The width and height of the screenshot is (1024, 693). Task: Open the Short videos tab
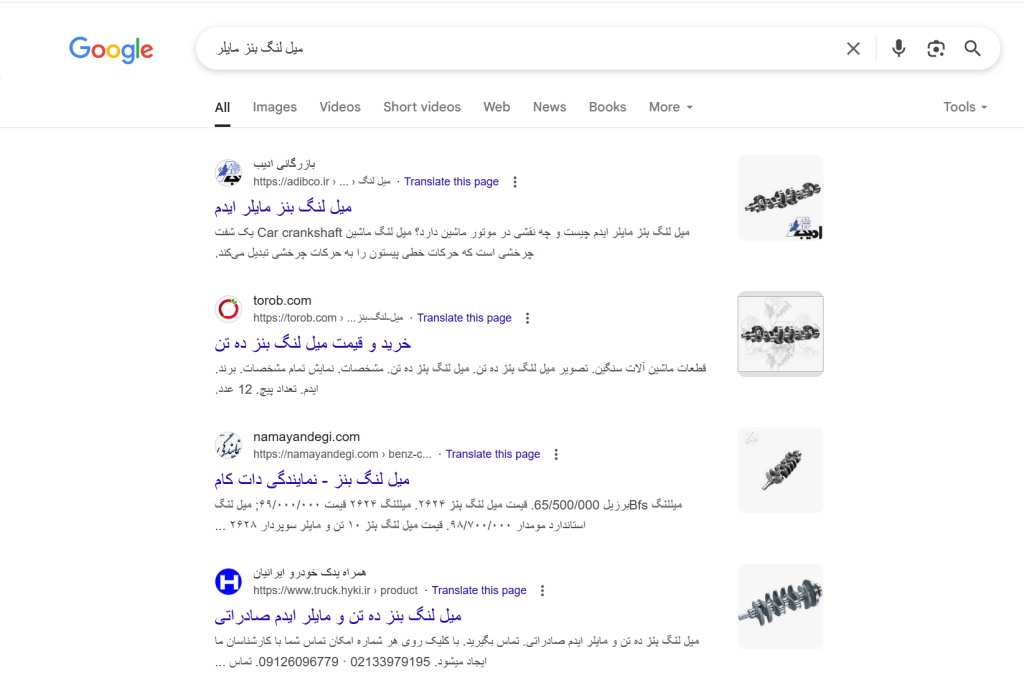422,107
